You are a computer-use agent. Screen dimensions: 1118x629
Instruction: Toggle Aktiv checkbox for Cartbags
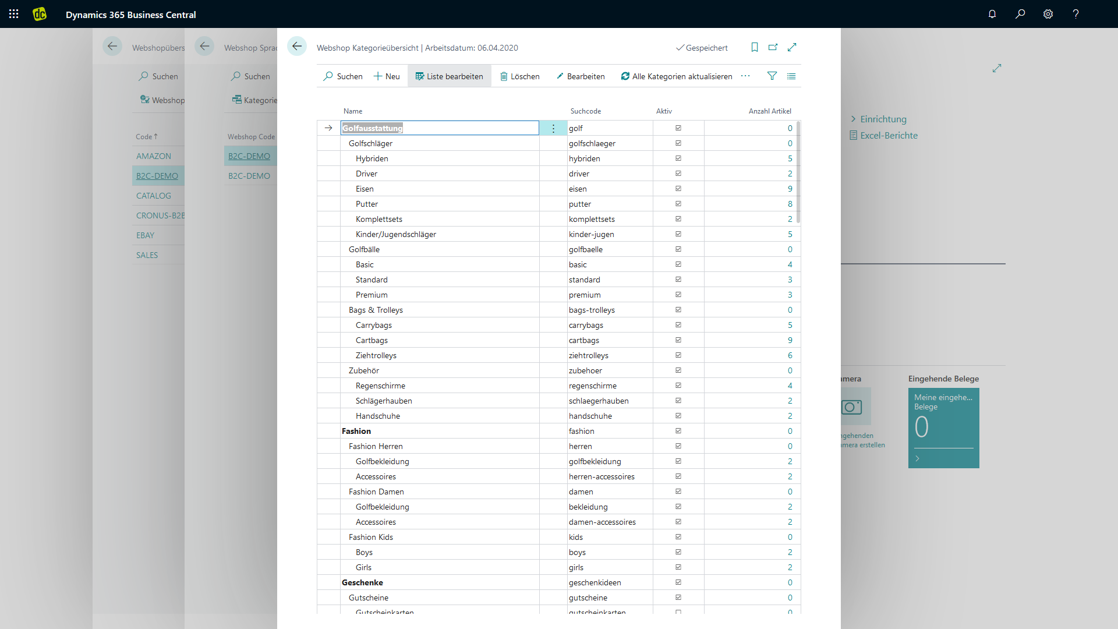(678, 340)
